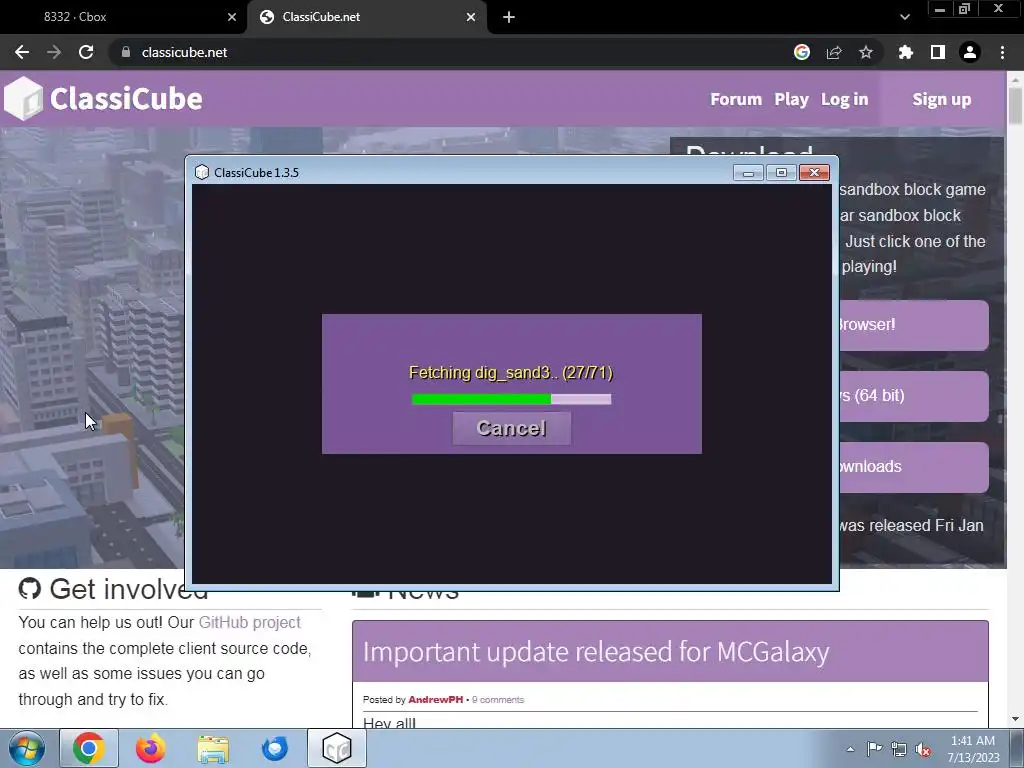This screenshot has height=768, width=1024.
Task: Go forward in Chrome browser
Action: (x=54, y=52)
